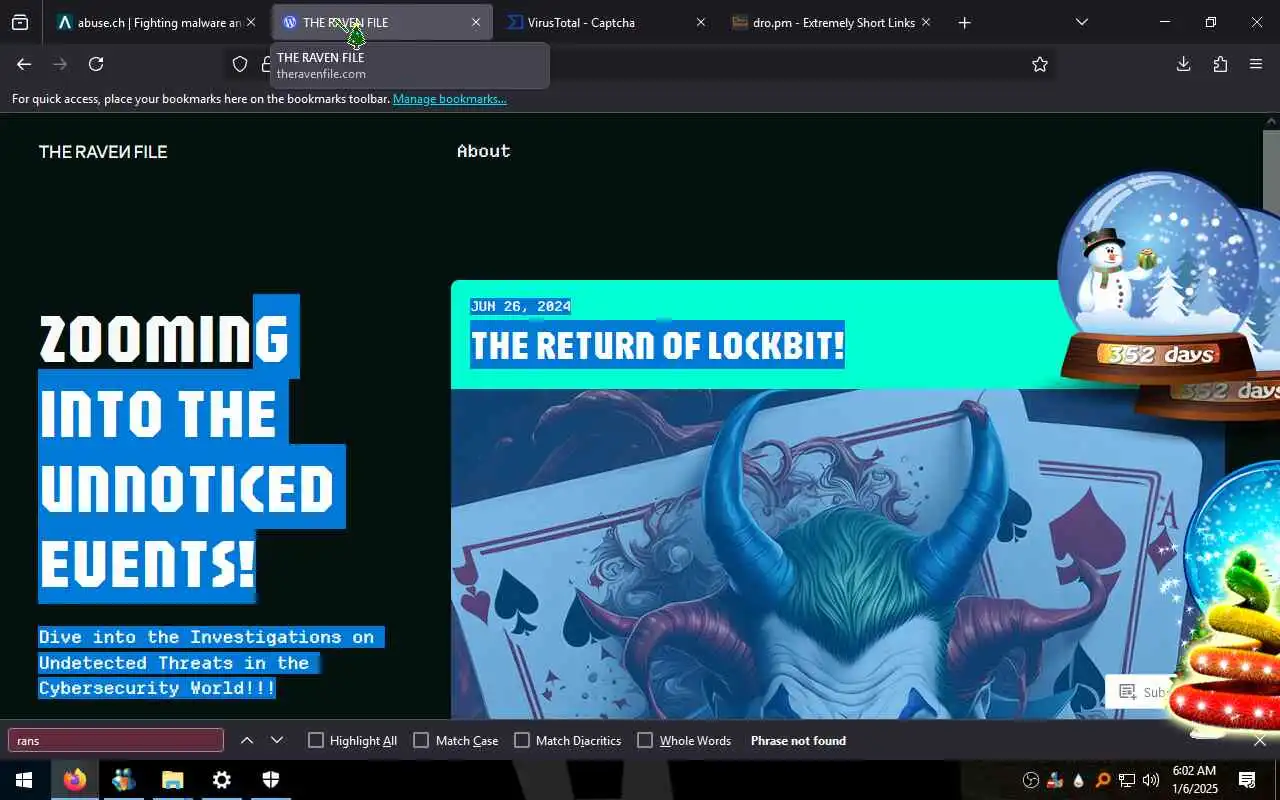The image size is (1280, 800).
Task: Close the dro.pm tab
Action: (925, 22)
